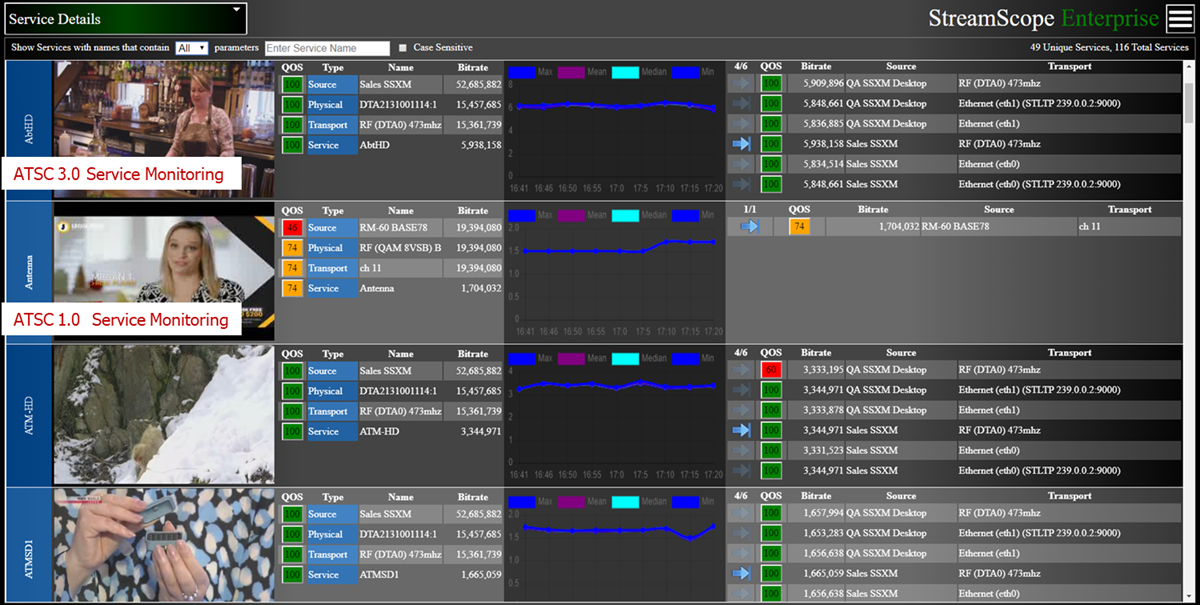The image size is (1200, 605).
Task: Click the green QOS 100 indicator for Service ATM-HD
Action: (x=292, y=431)
